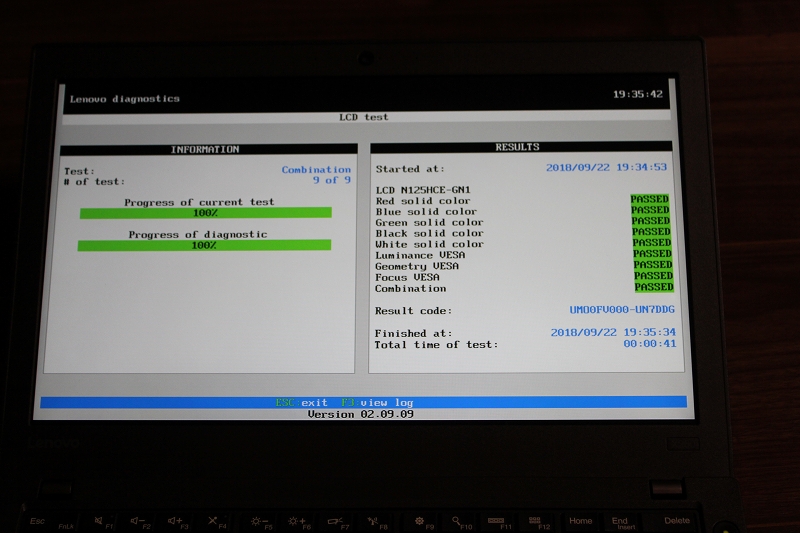
Task: Click the 'White solid color' result row
Action: pyautogui.click(x=523, y=244)
